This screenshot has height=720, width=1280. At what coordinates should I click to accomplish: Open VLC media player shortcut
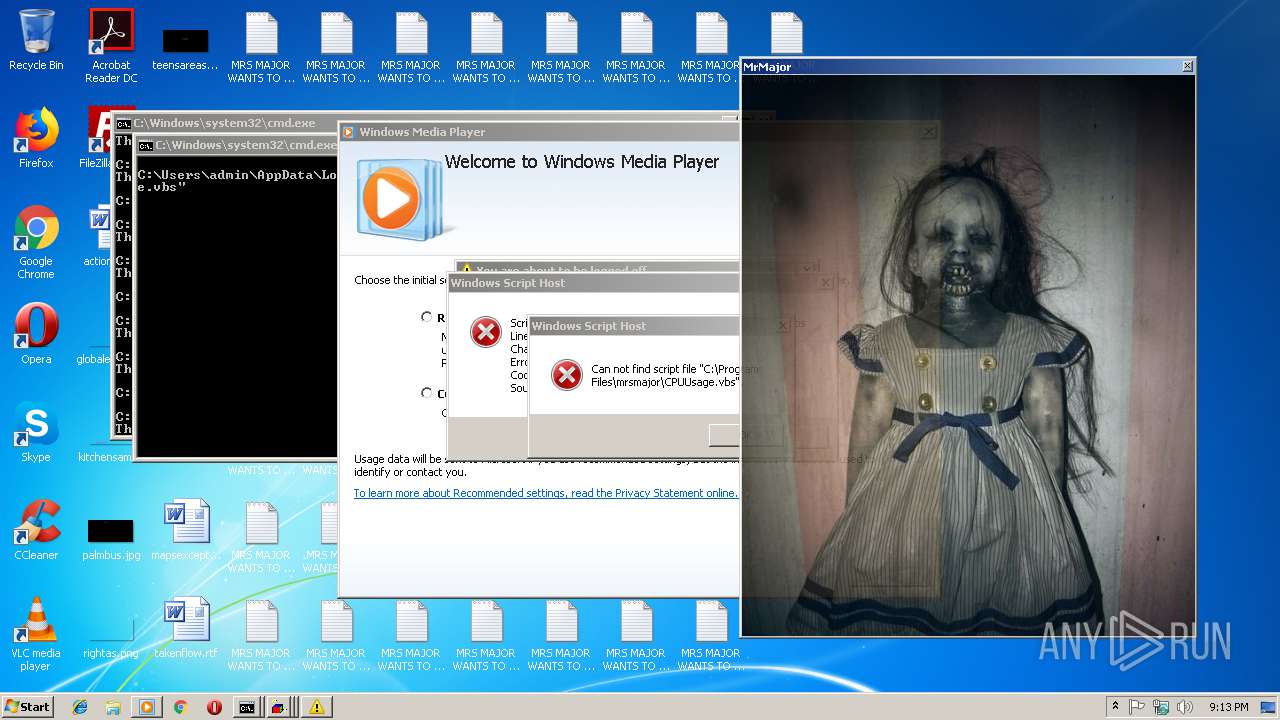(36, 634)
